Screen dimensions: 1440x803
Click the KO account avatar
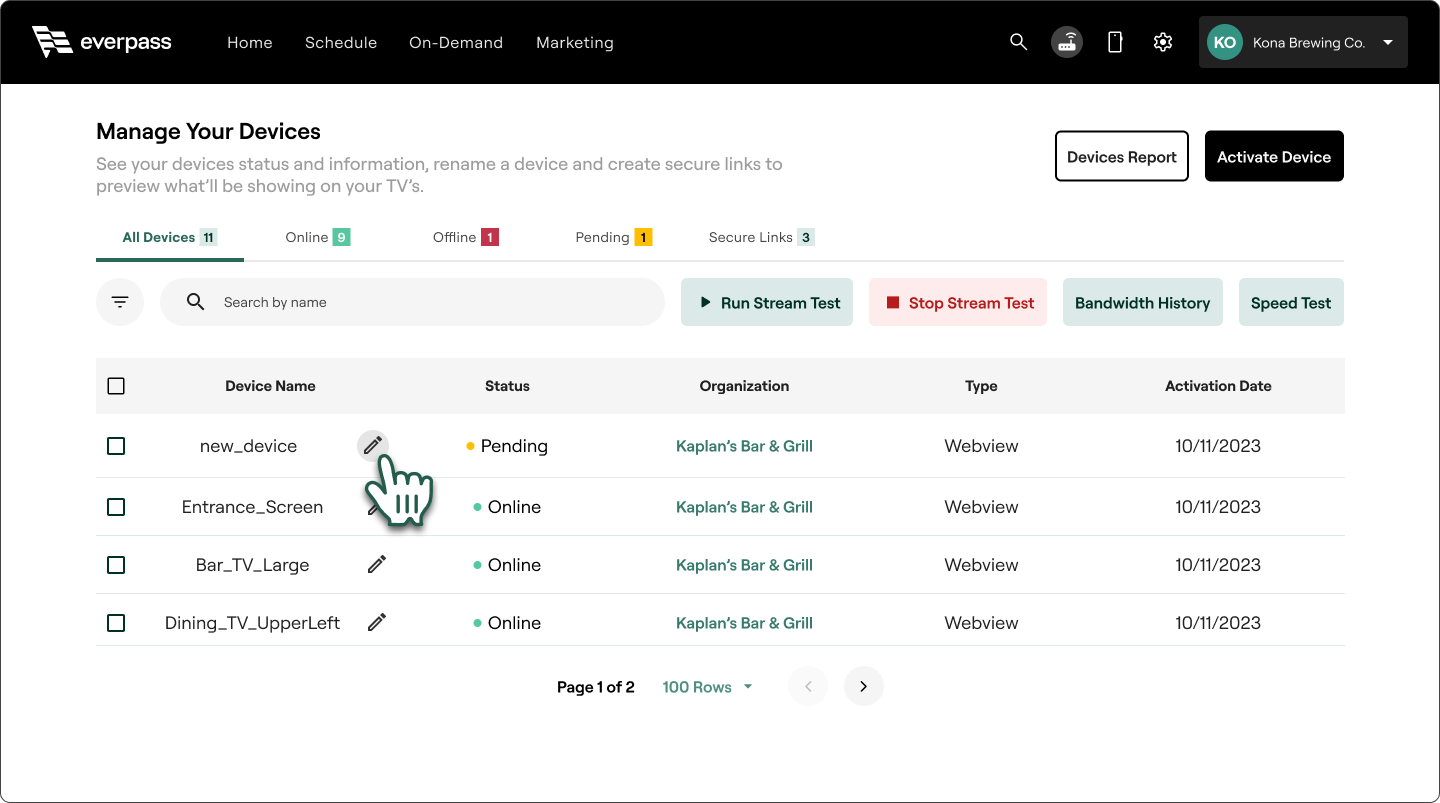(x=1224, y=42)
